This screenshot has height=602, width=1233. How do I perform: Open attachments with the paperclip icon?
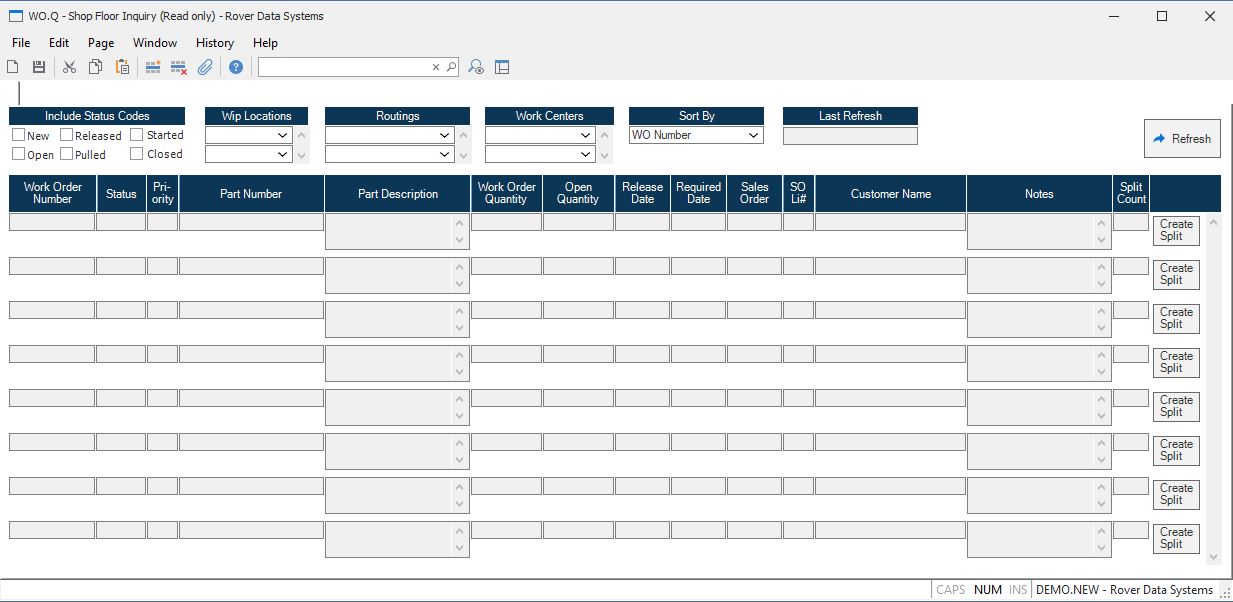(205, 67)
